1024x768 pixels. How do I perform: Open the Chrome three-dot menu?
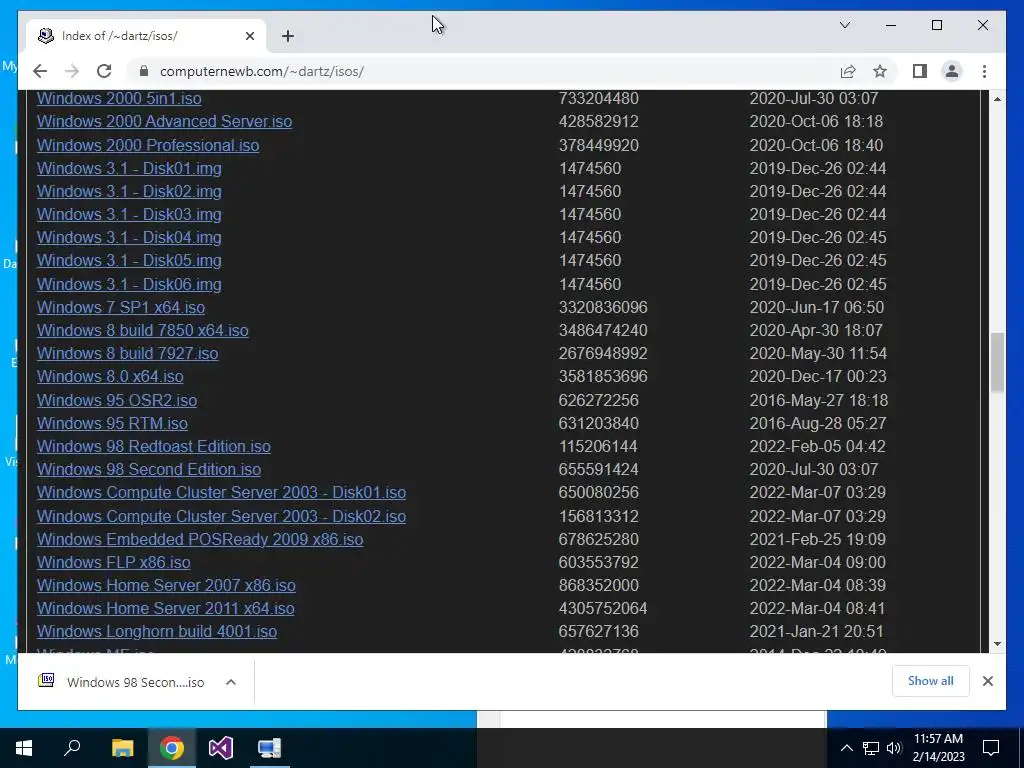(x=984, y=71)
